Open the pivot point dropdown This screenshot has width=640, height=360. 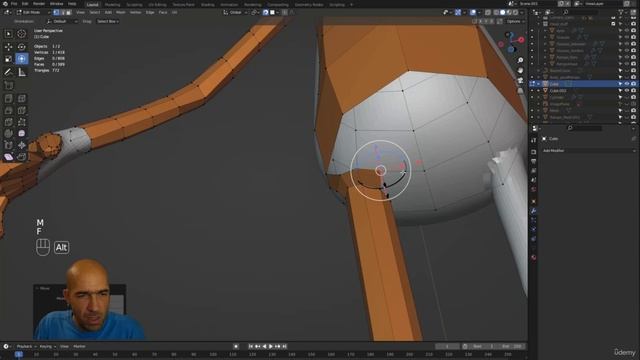255,13
